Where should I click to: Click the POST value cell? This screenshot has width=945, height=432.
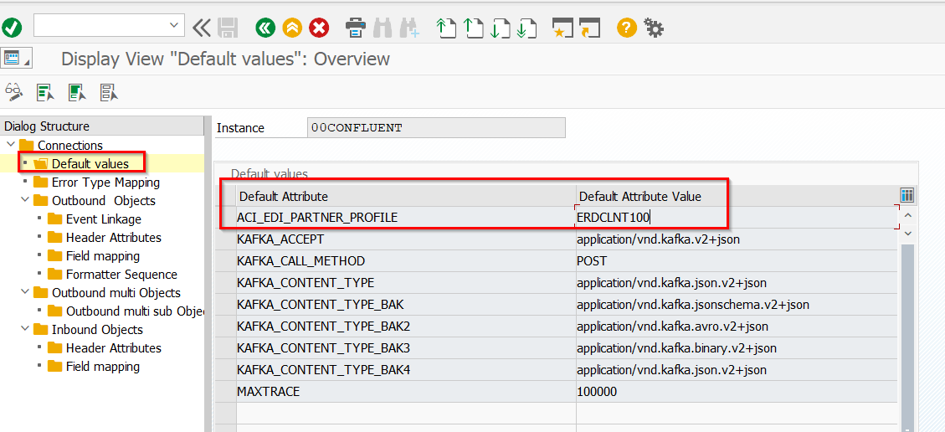[736, 261]
